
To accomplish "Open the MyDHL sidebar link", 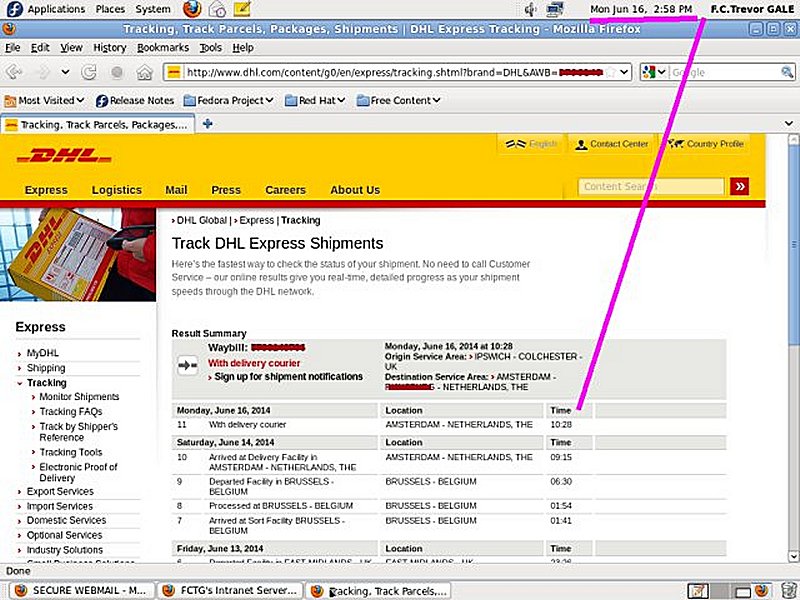I will (x=42, y=353).
